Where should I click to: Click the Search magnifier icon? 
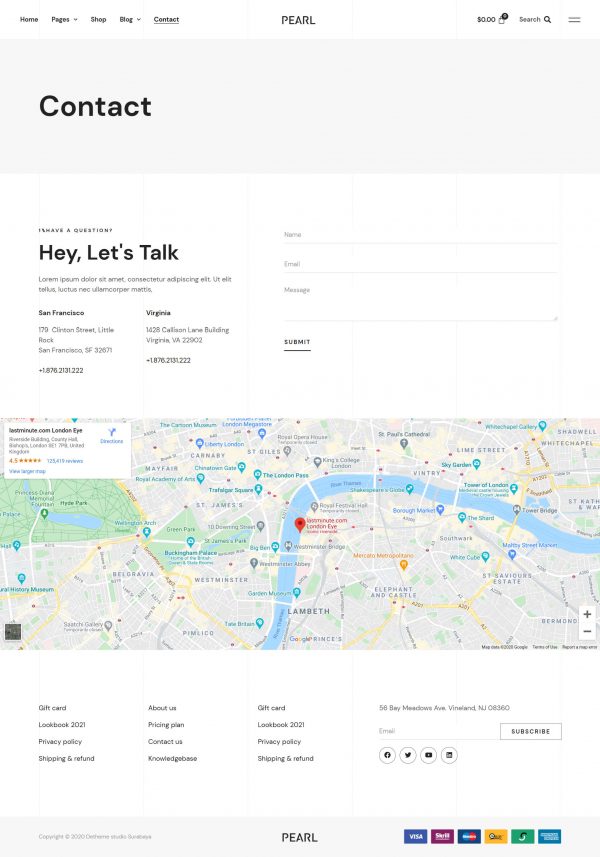coord(547,20)
